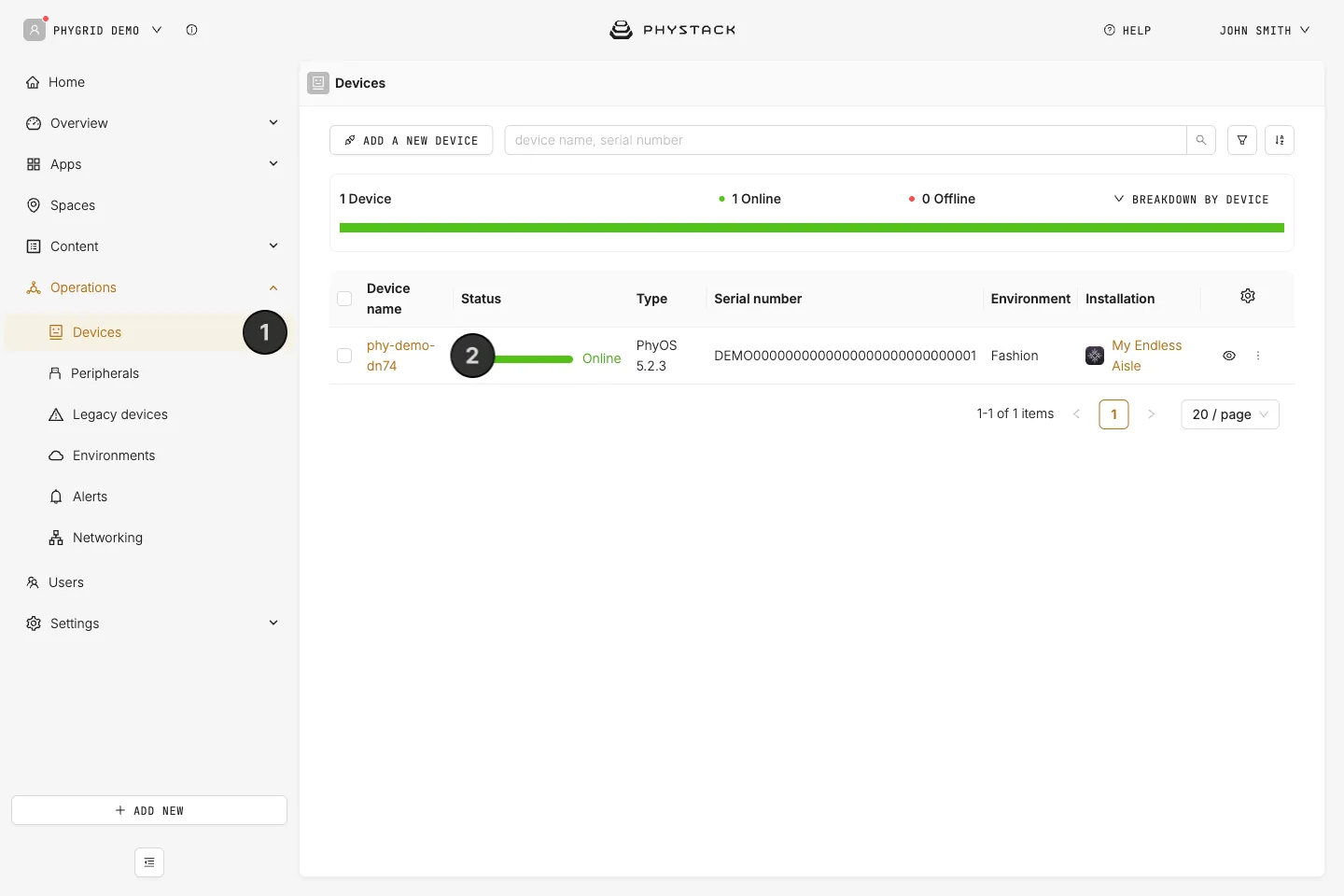The height and width of the screenshot is (896, 1344).
Task: Click the PhyGrid Demo avatar icon
Action: click(x=35, y=30)
